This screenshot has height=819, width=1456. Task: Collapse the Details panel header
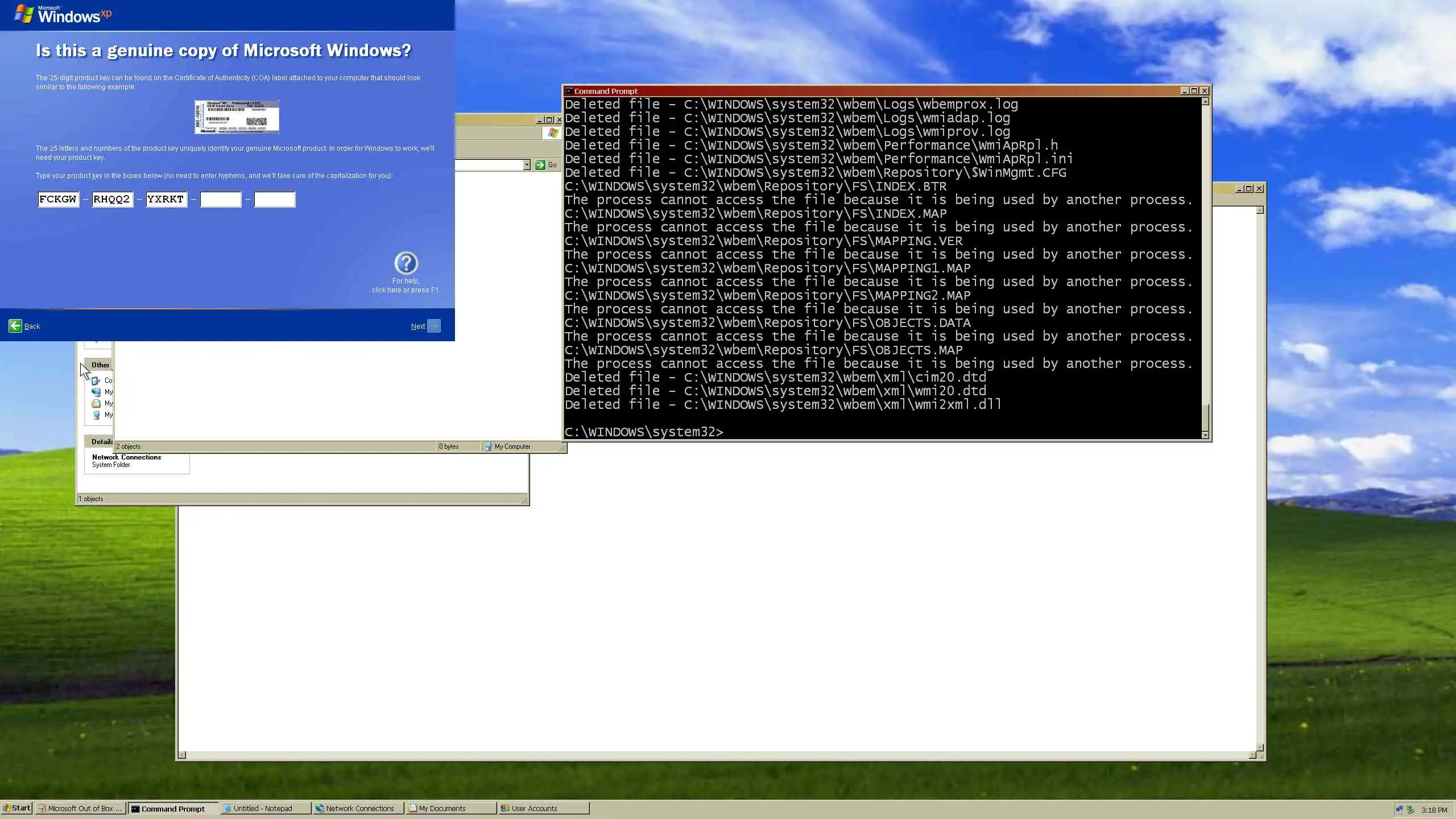click(101, 442)
